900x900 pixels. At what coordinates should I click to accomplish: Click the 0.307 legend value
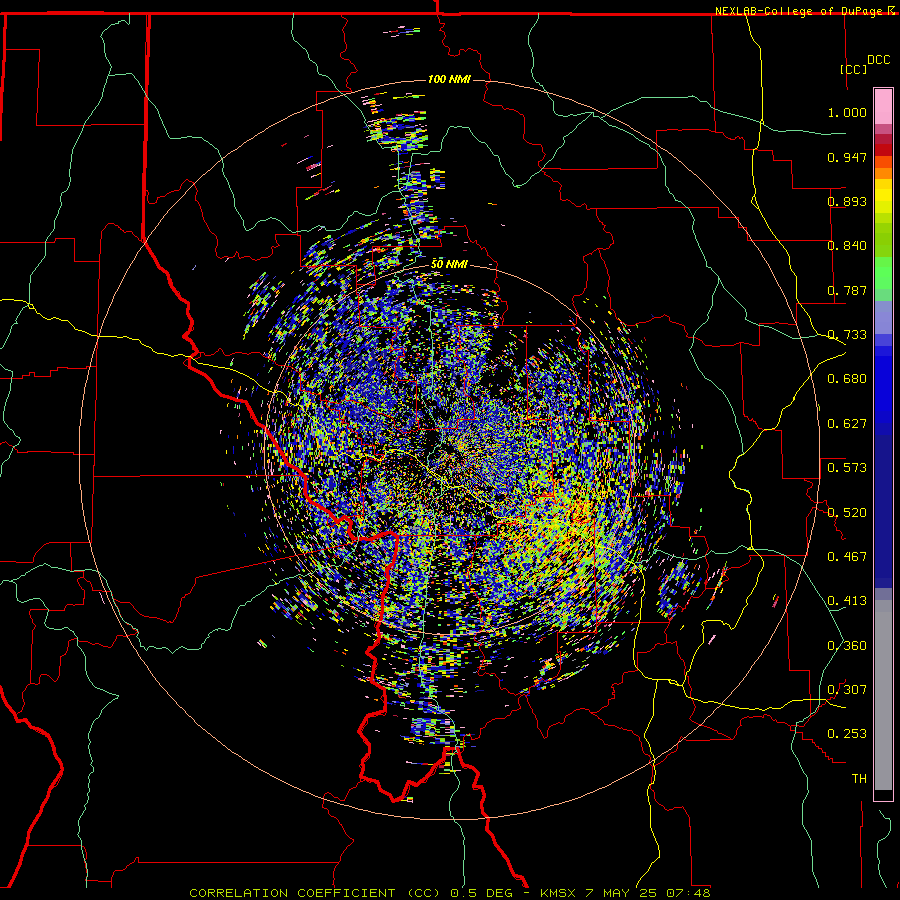847,690
